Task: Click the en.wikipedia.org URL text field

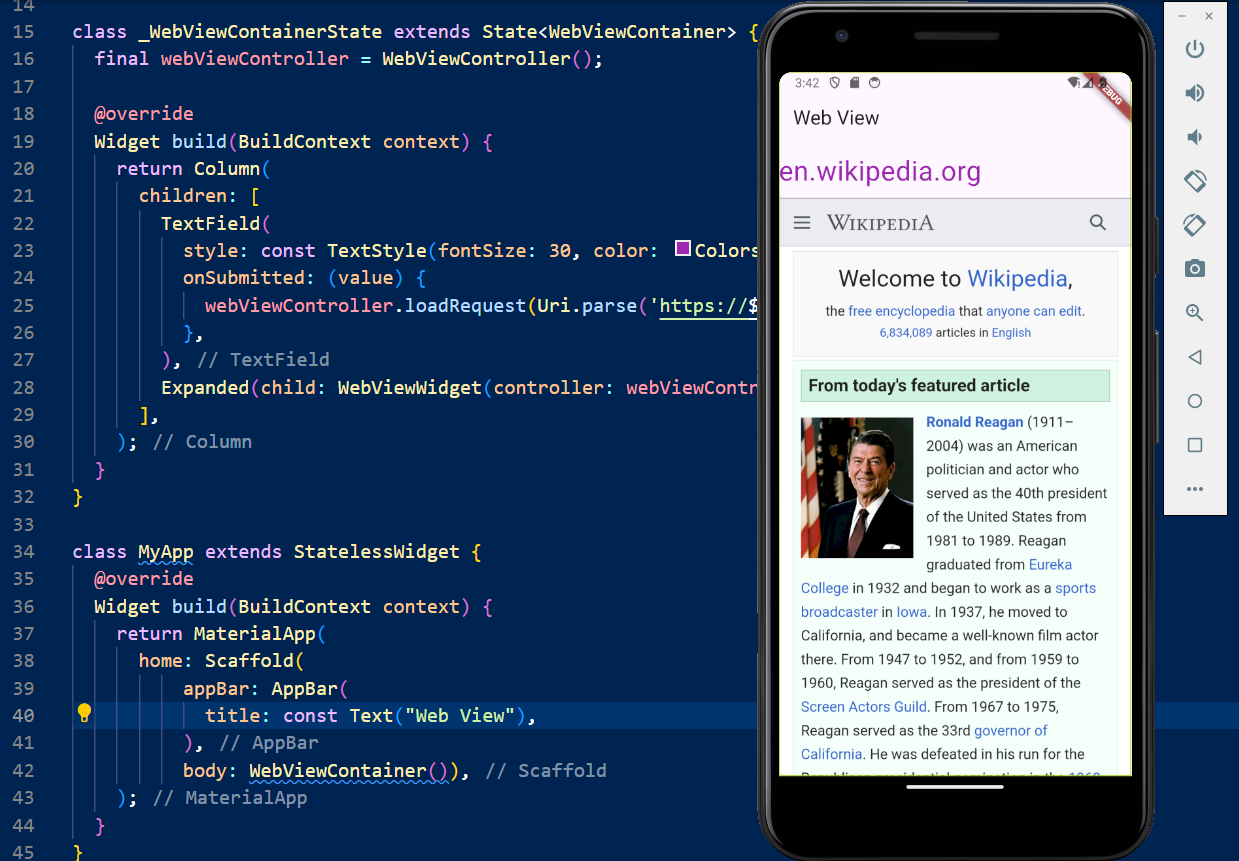Action: pos(880,172)
